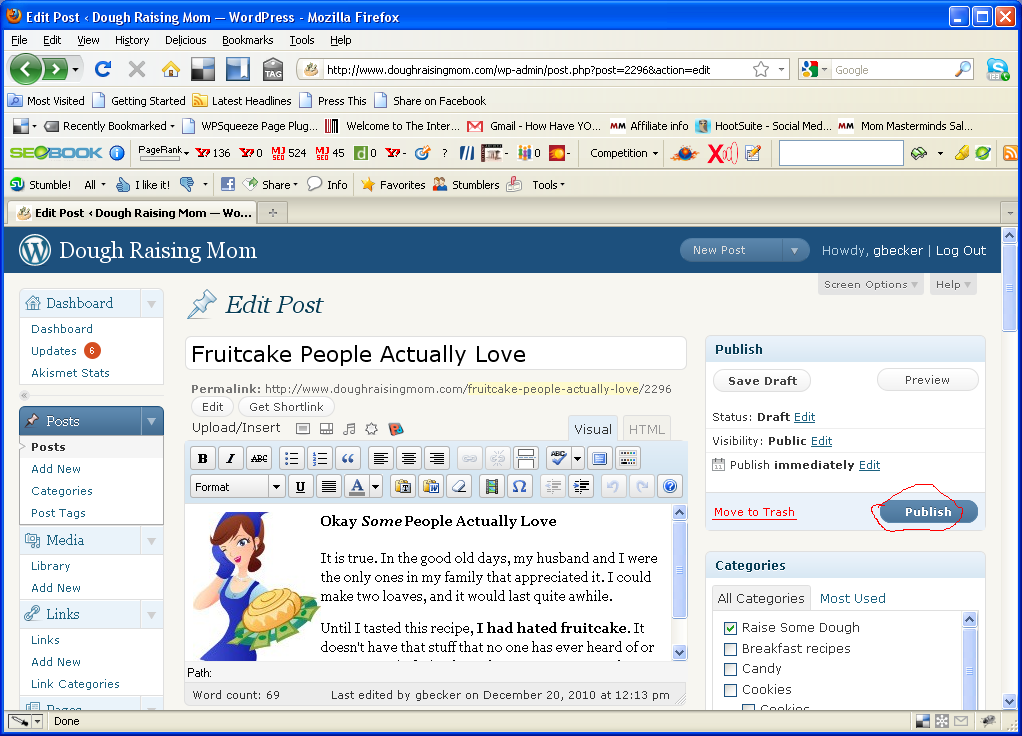
Task: Insert an ordered numbered list
Action: (320, 458)
